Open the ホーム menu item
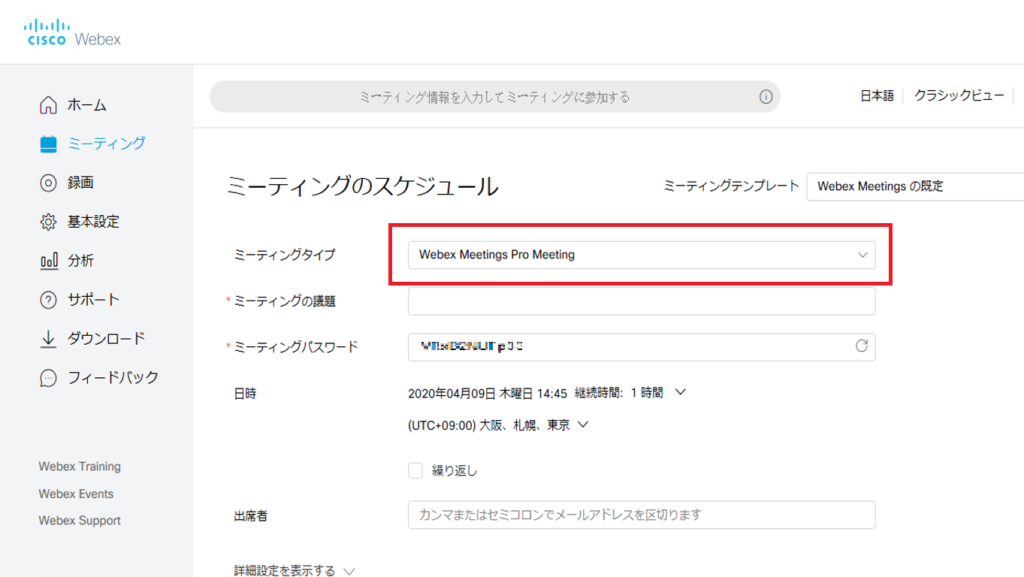The height and width of the screenshot is (577, 1024). pyautogui.click(x=87, y=104)
